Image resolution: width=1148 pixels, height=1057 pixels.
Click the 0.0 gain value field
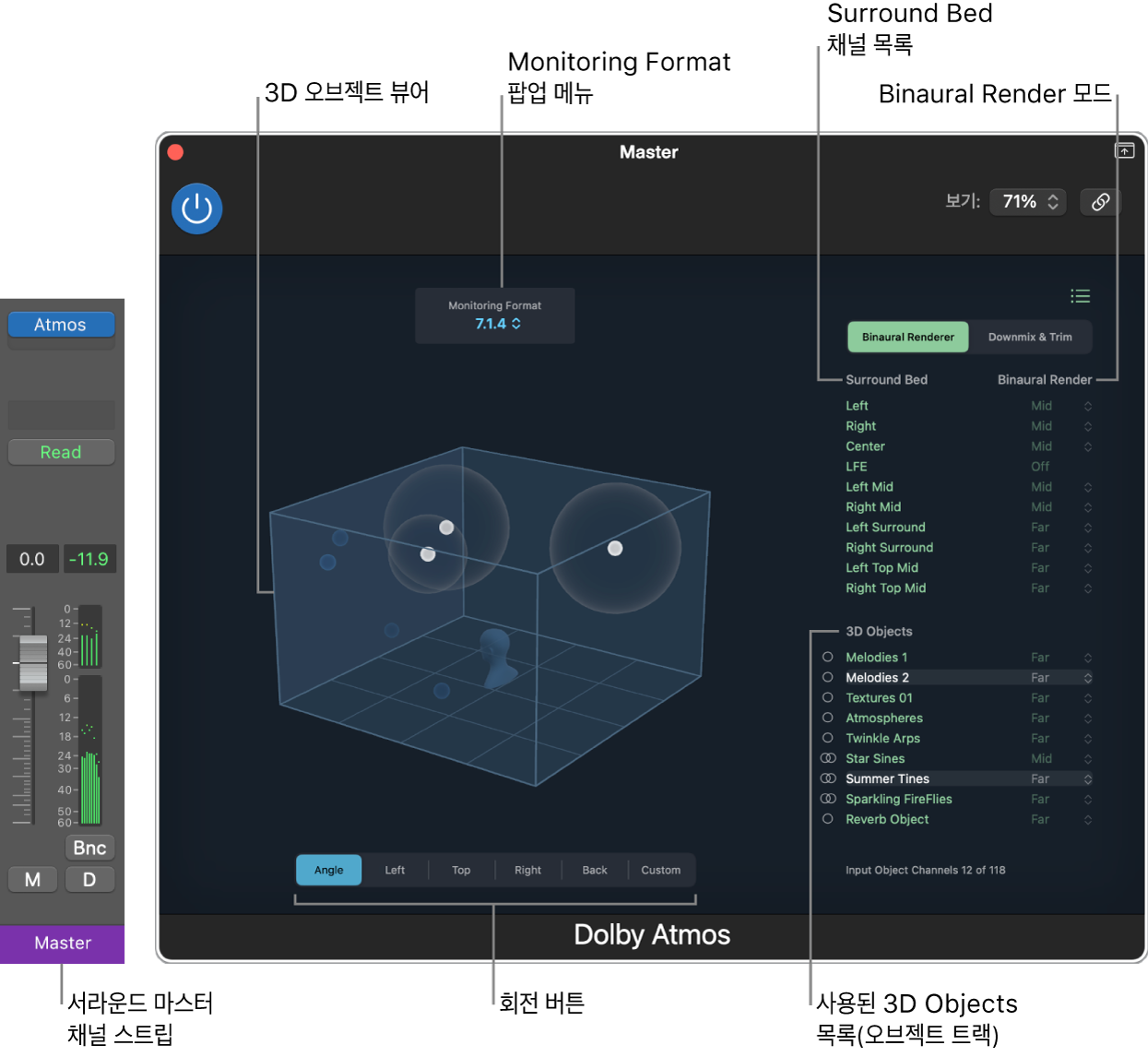[x=32, y=559]
